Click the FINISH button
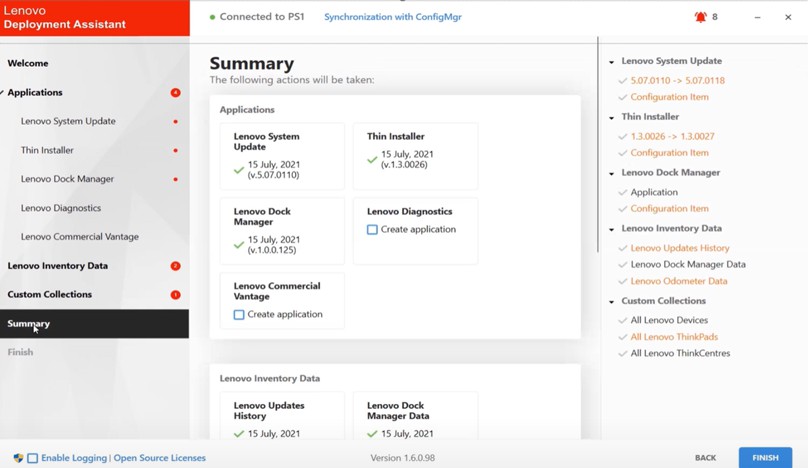808x468 pixels. coord(765,457)
